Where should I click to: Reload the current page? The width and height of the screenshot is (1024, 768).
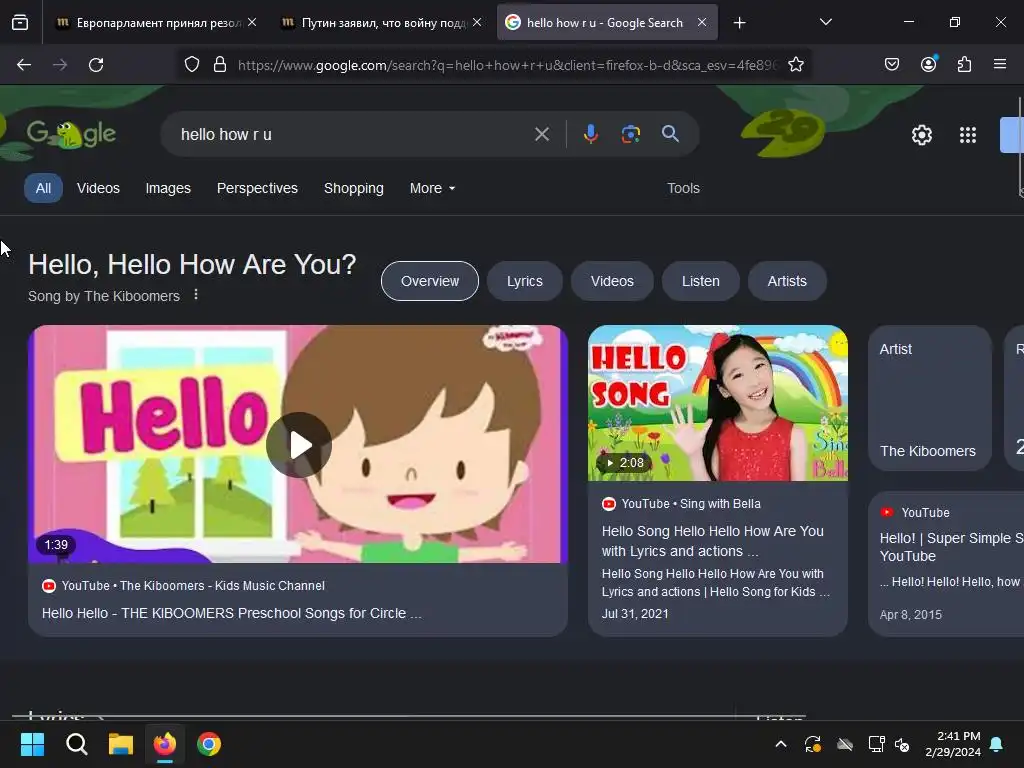[x=96, y=65]
